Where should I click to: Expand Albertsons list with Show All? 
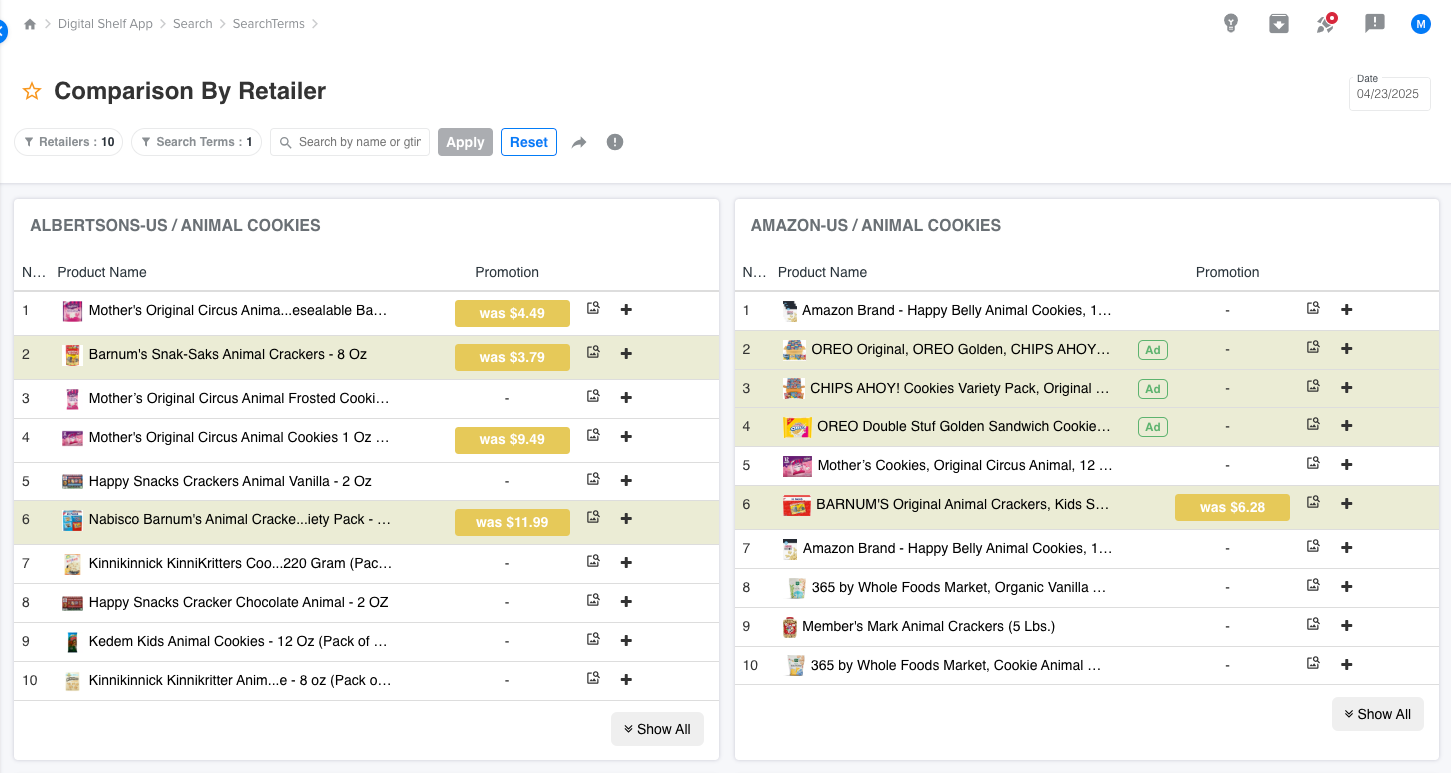pyautogui.click(x=657, y=729)
